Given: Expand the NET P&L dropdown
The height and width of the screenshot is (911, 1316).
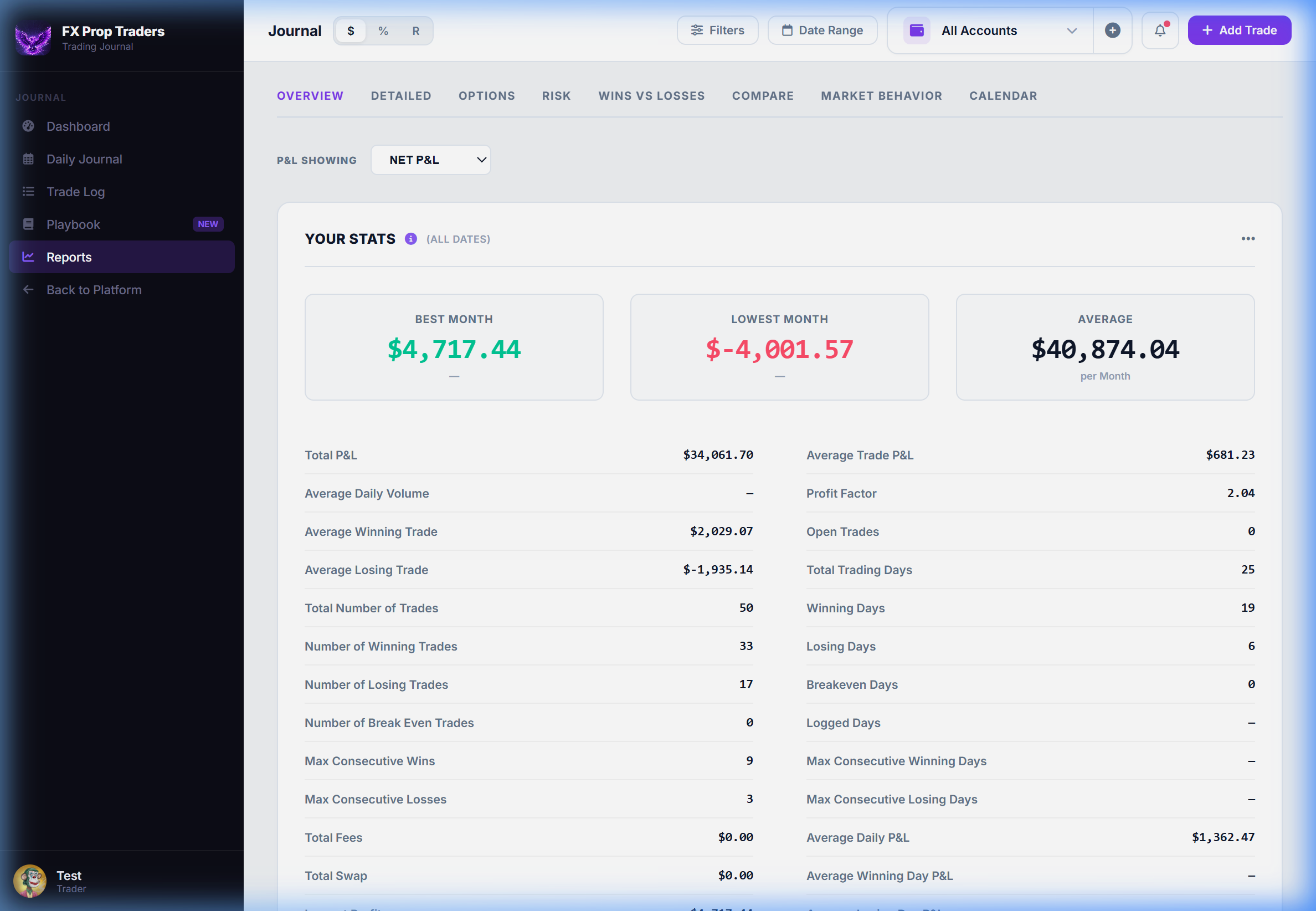Looking at the screenshot, I should pyautogui.click(x=431, y=160).
